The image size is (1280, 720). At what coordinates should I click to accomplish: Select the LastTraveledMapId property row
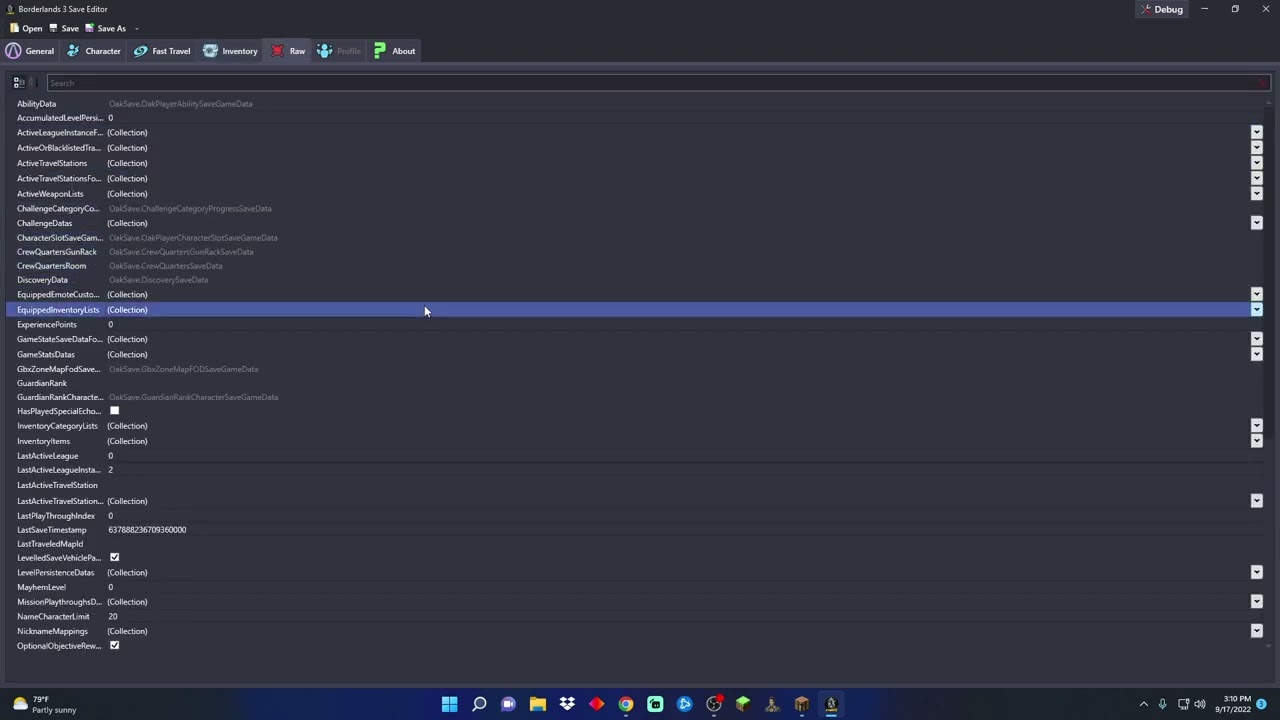click(636, 544)
